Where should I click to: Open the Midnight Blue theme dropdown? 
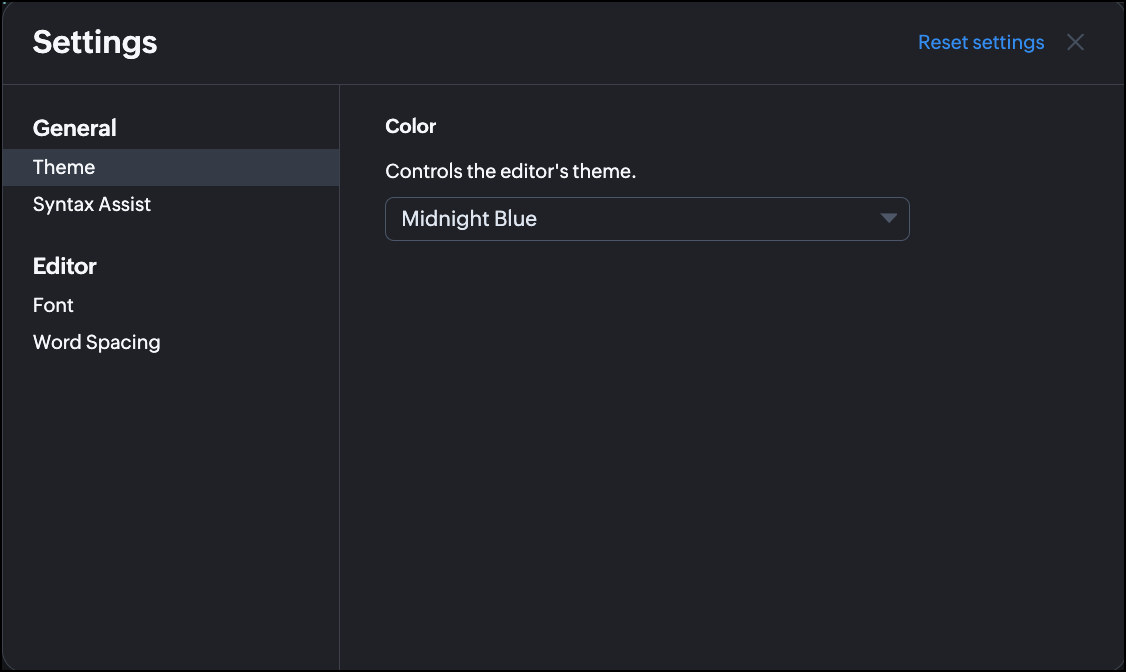pyautogui.click(x=646, y=219)
